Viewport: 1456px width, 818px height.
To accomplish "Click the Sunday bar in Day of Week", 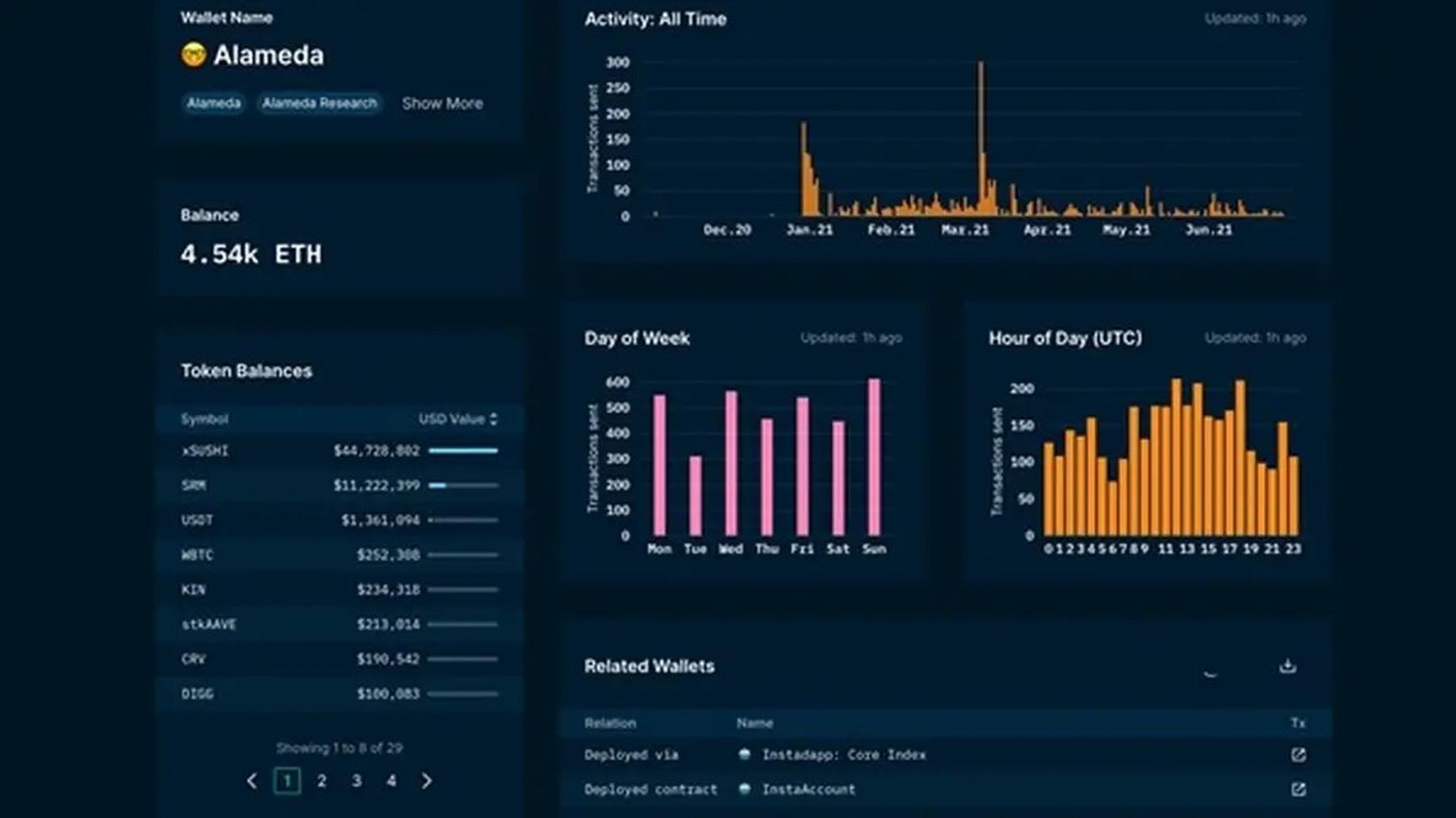I will (x=874, y=457).
